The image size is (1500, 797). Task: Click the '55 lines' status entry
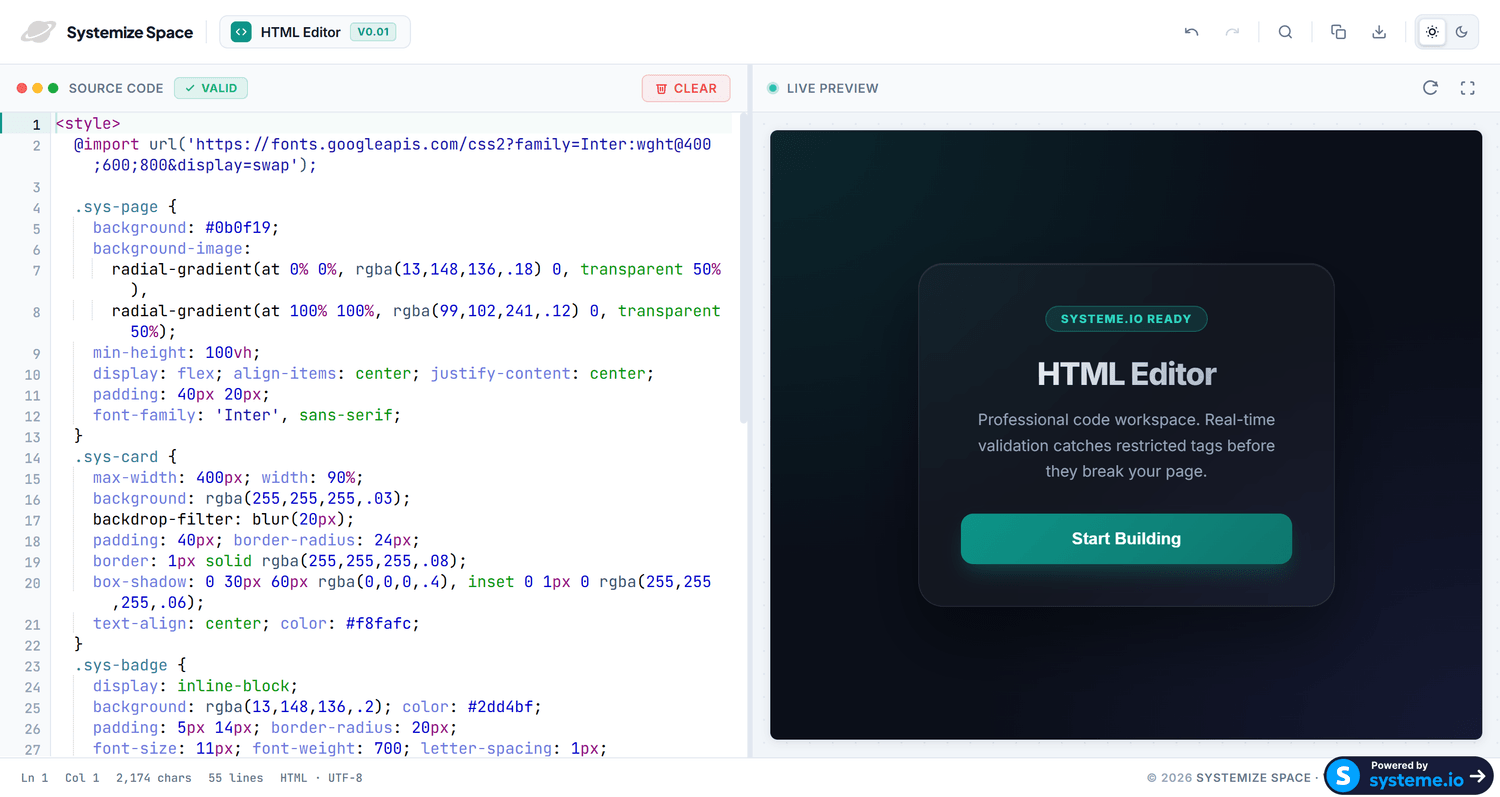236,777
